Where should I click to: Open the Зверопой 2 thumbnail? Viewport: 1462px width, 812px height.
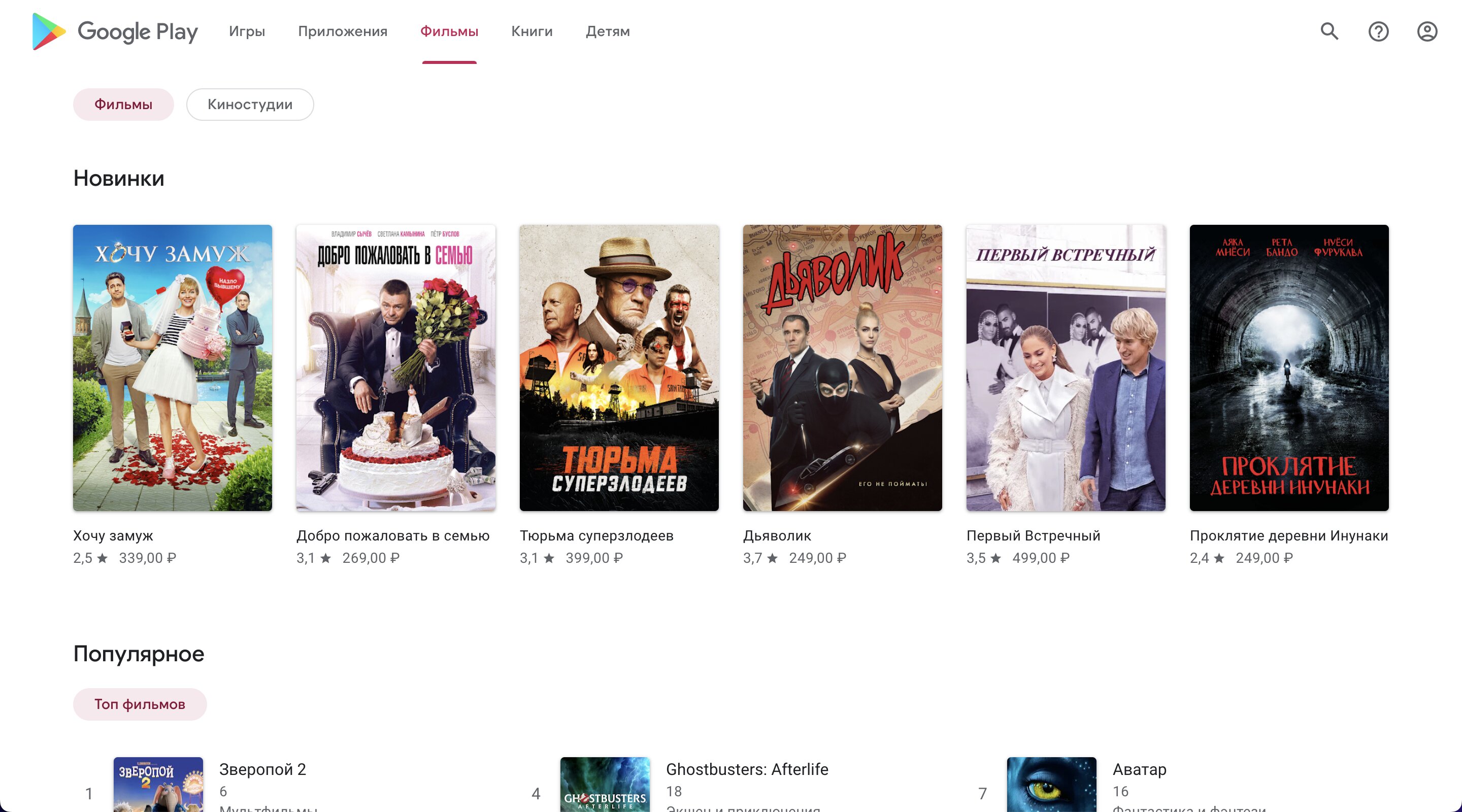158,784
